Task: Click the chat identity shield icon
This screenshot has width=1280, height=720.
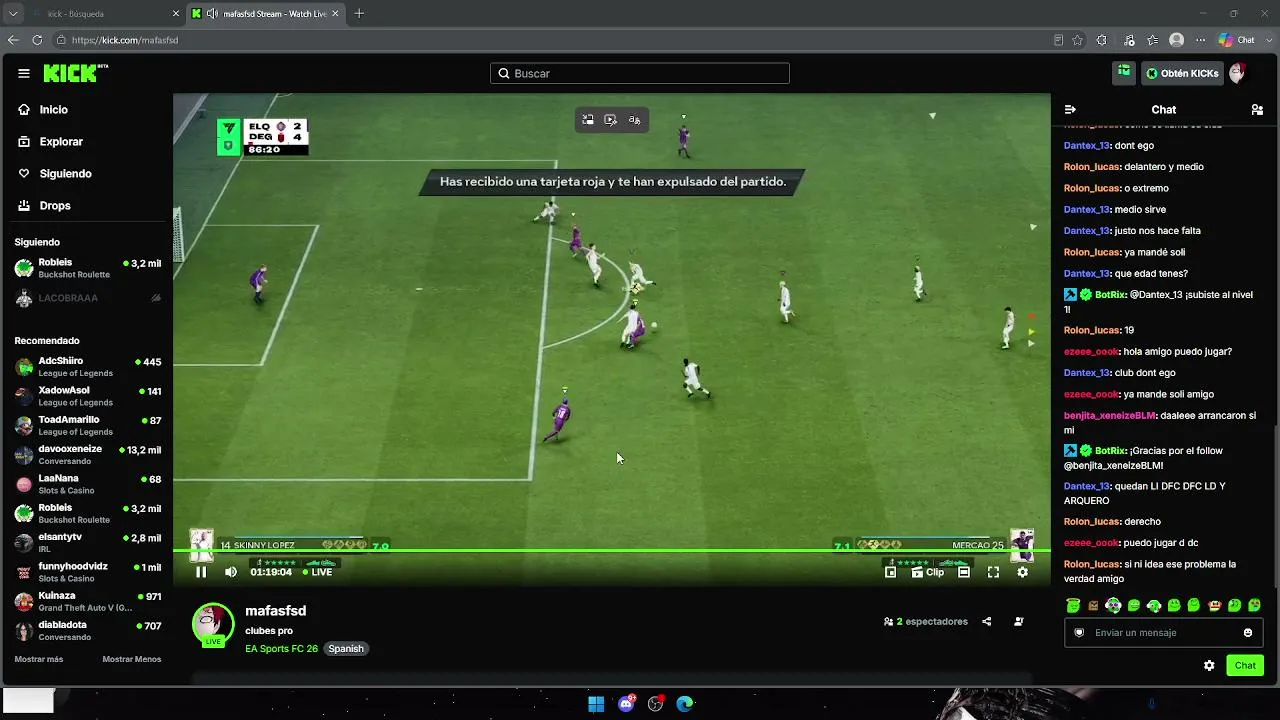Action: point(1079,633)
